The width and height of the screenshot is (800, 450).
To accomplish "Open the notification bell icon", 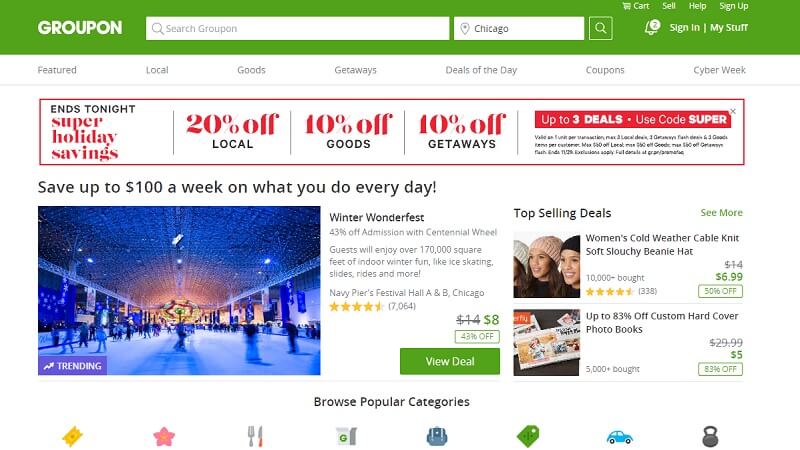I will tap(652, 28).
